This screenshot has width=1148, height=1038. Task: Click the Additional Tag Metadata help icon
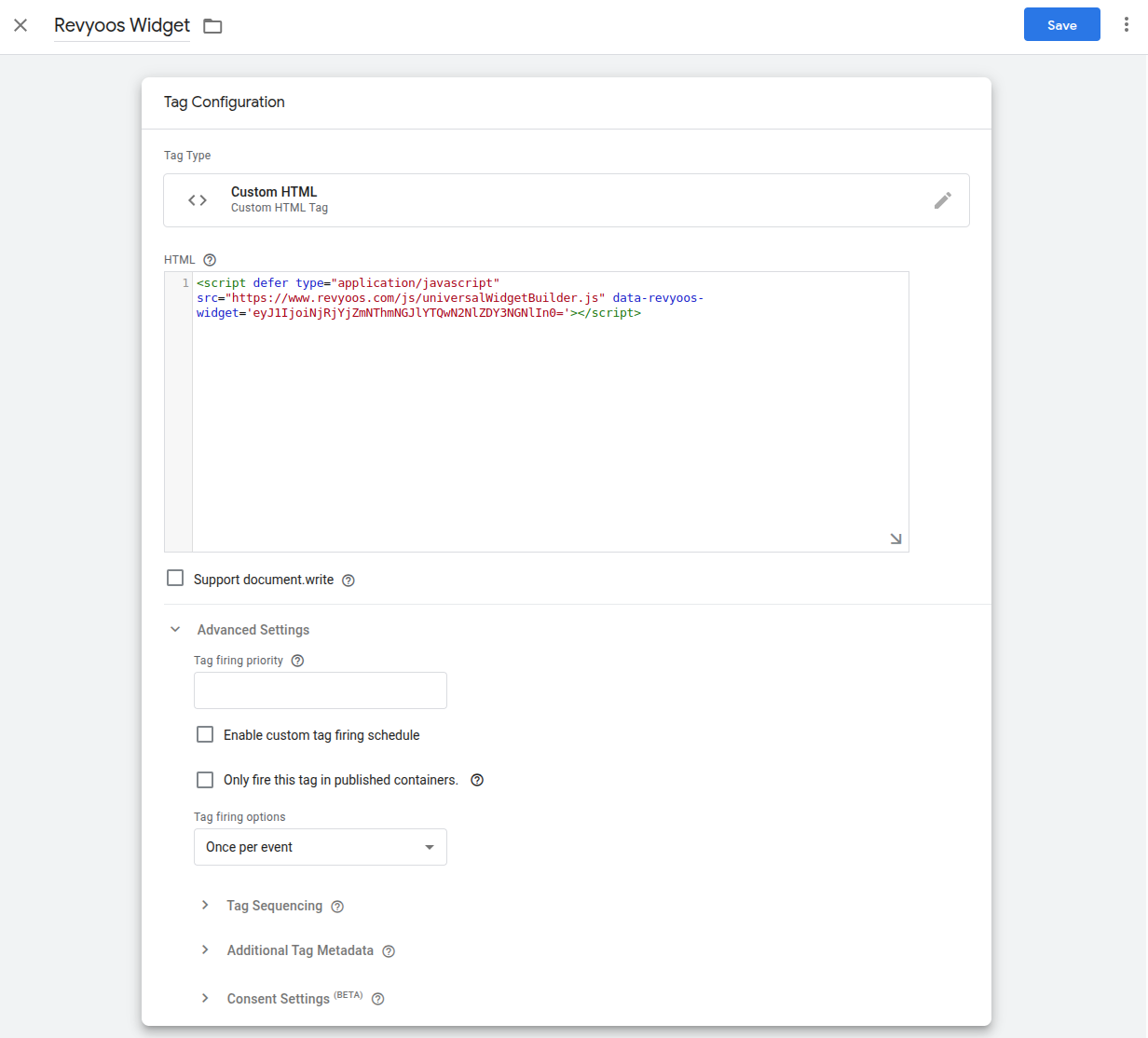tap(389, 951)
